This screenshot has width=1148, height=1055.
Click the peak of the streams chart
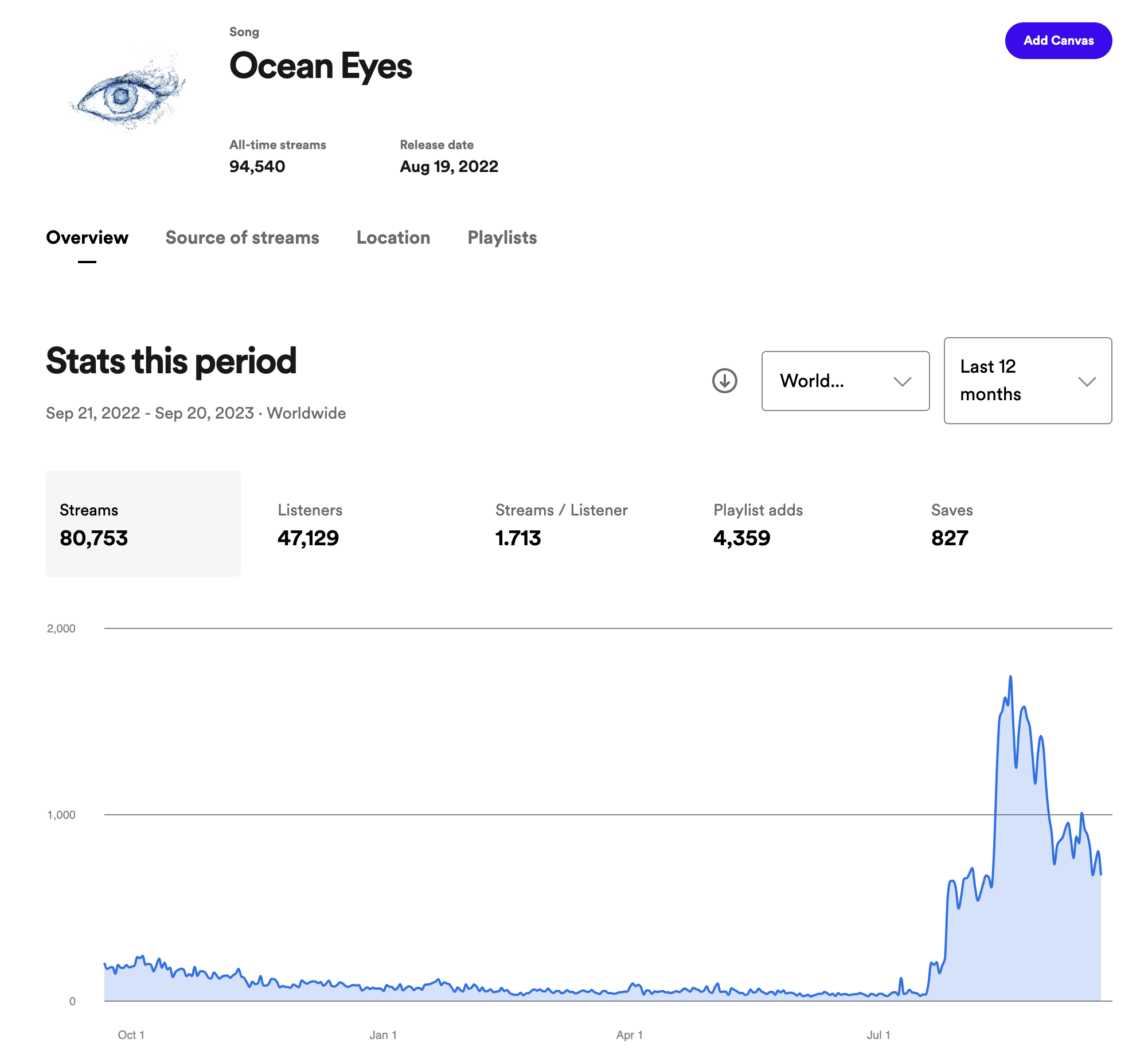click(x=1010, y=677)
